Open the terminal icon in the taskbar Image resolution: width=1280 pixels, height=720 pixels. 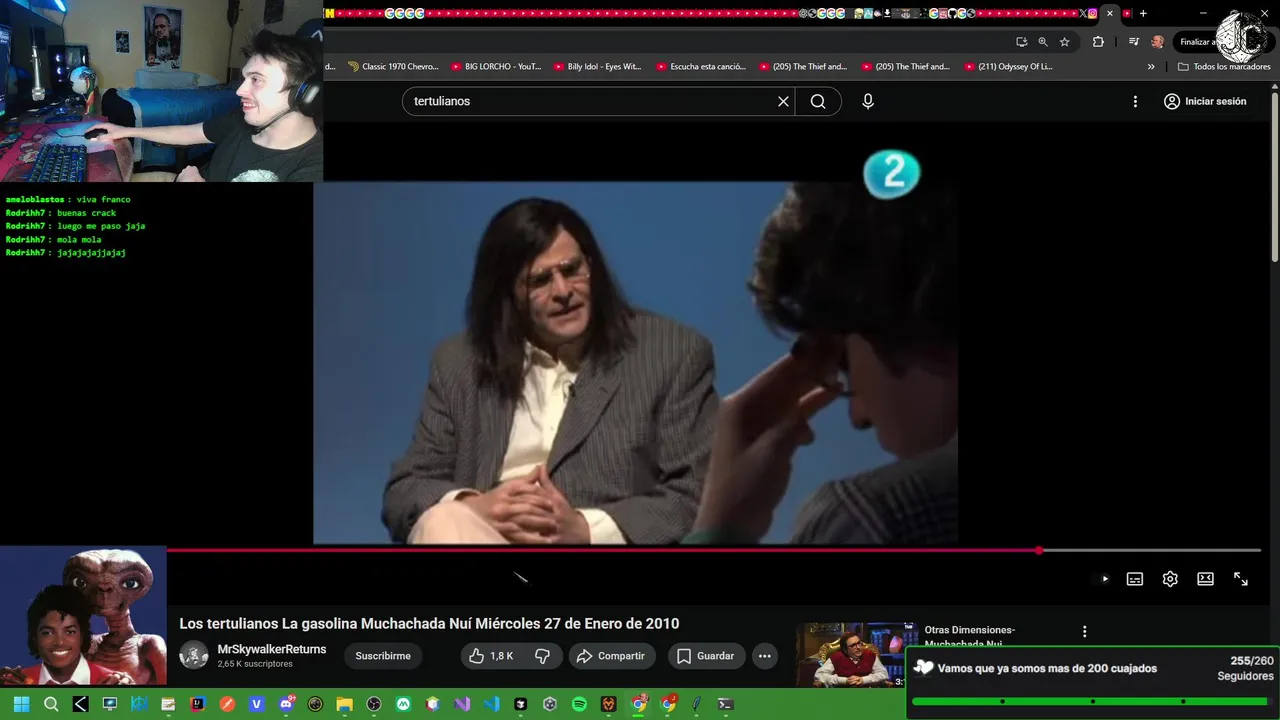(726, 704)
